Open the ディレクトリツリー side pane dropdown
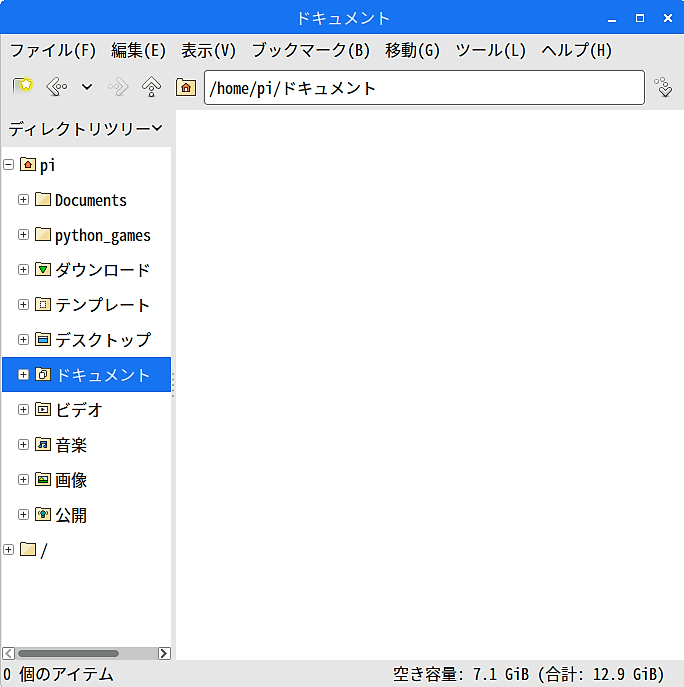684x687 pixels. click(x=85, y=128)
